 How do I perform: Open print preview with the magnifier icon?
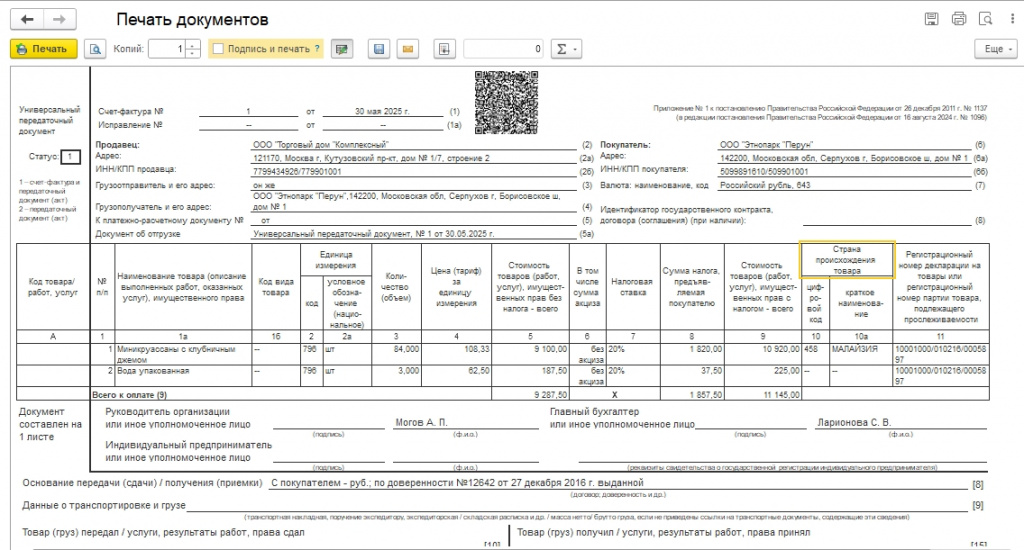(x=95, y=49)
